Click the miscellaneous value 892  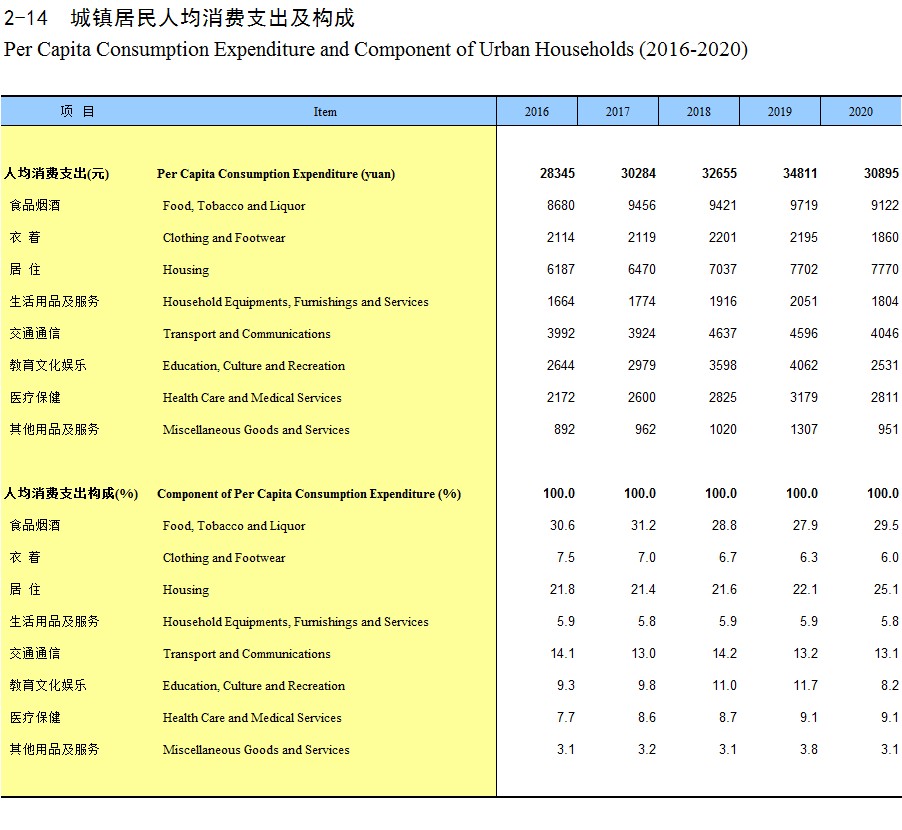[x=564, y=430]
